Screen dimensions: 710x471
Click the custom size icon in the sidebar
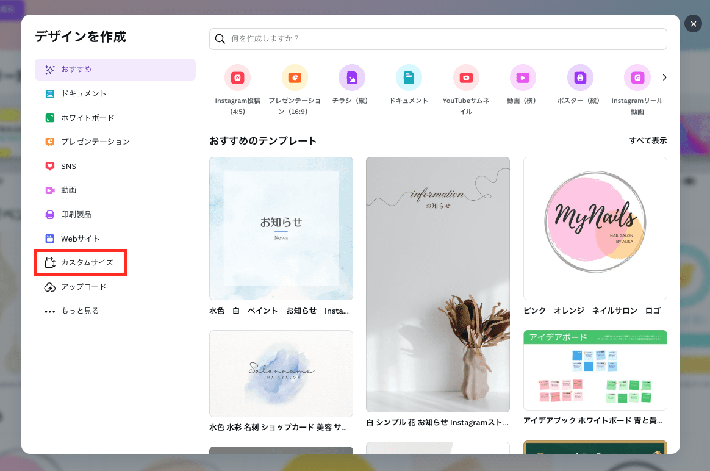(x=50, y=262)
